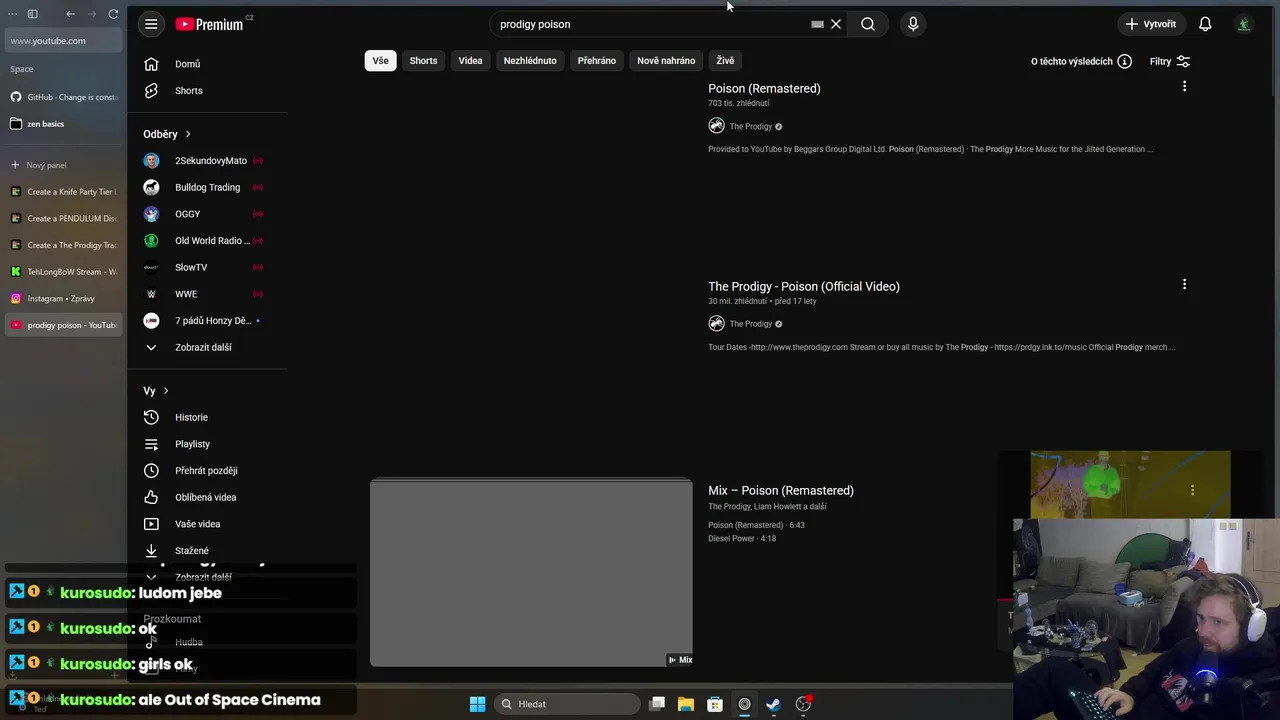
Task: Click the Windows taskbar Hledat search box
Action: pyautogui.click(x=567, y=704)
